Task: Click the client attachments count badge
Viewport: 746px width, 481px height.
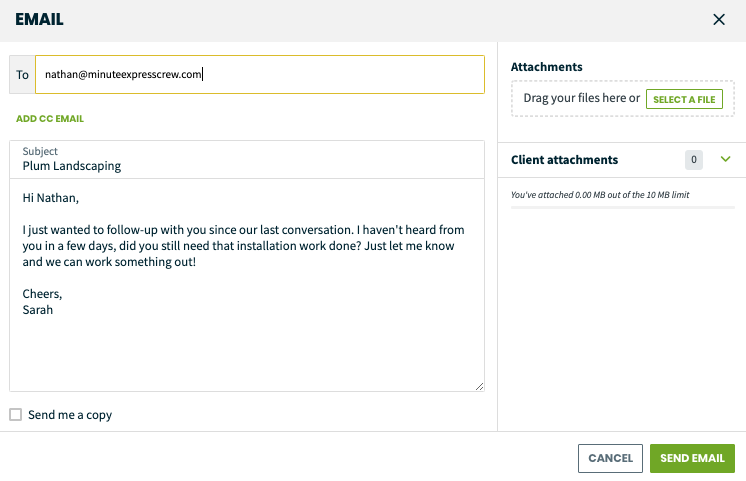Action: click(694, 159)
